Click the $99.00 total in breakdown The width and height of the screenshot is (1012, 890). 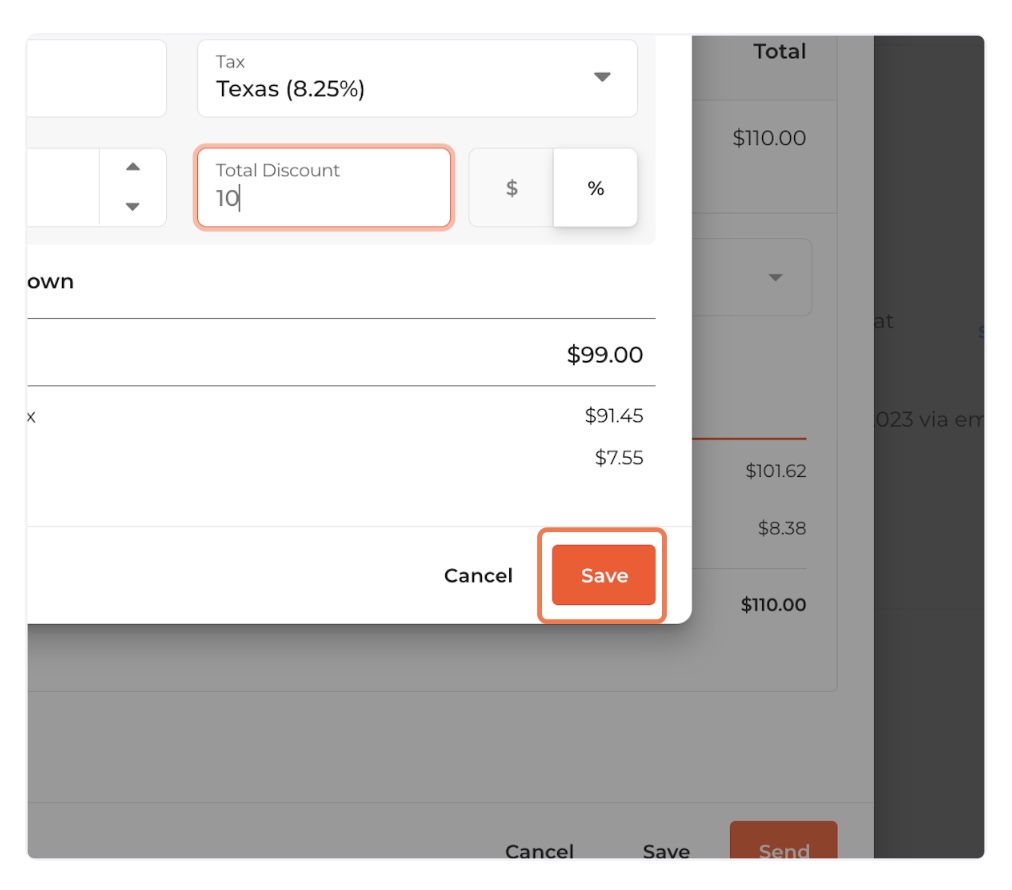[604, 354]
